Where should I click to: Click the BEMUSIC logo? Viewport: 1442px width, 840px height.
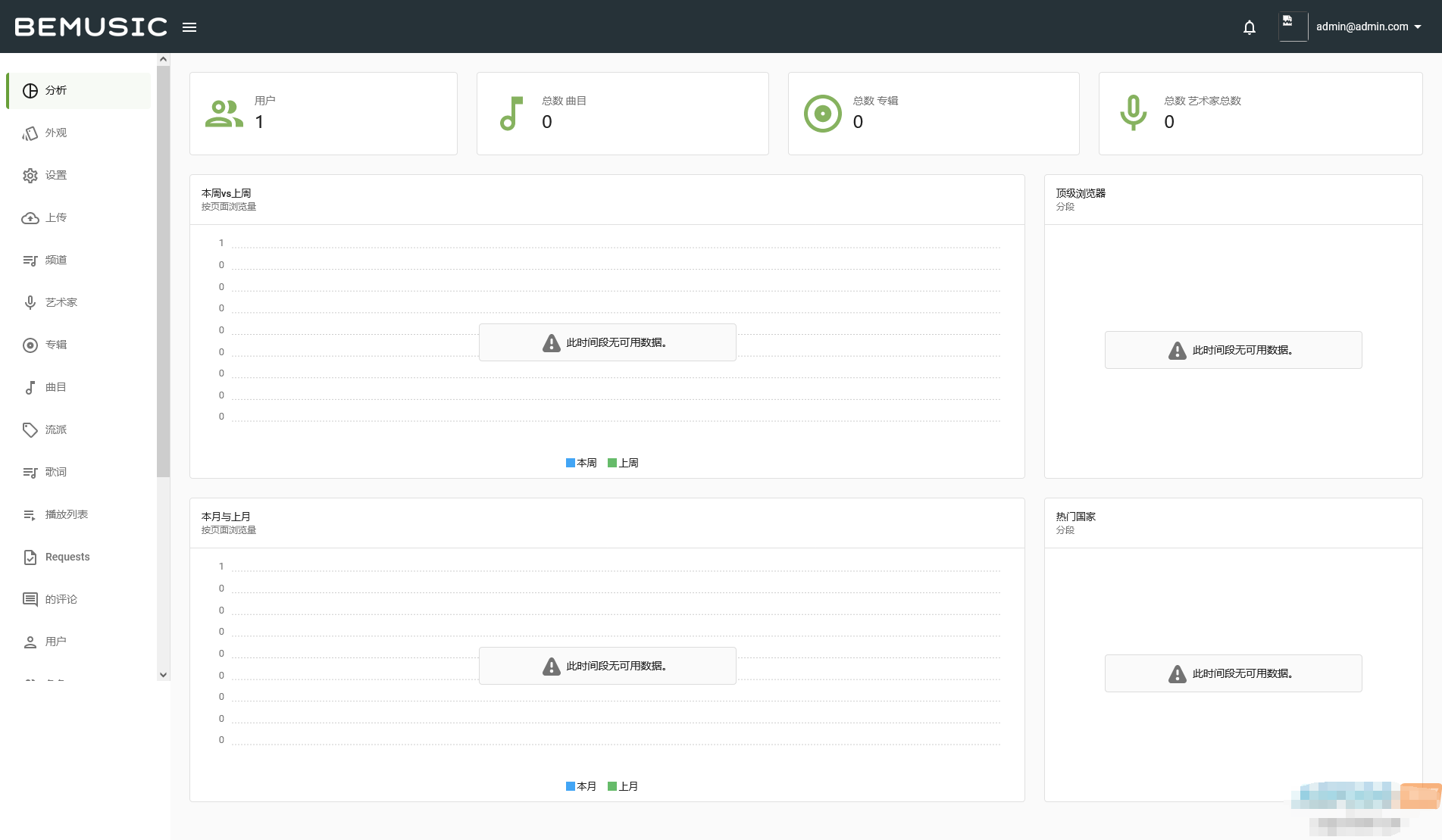click(91, 27)
